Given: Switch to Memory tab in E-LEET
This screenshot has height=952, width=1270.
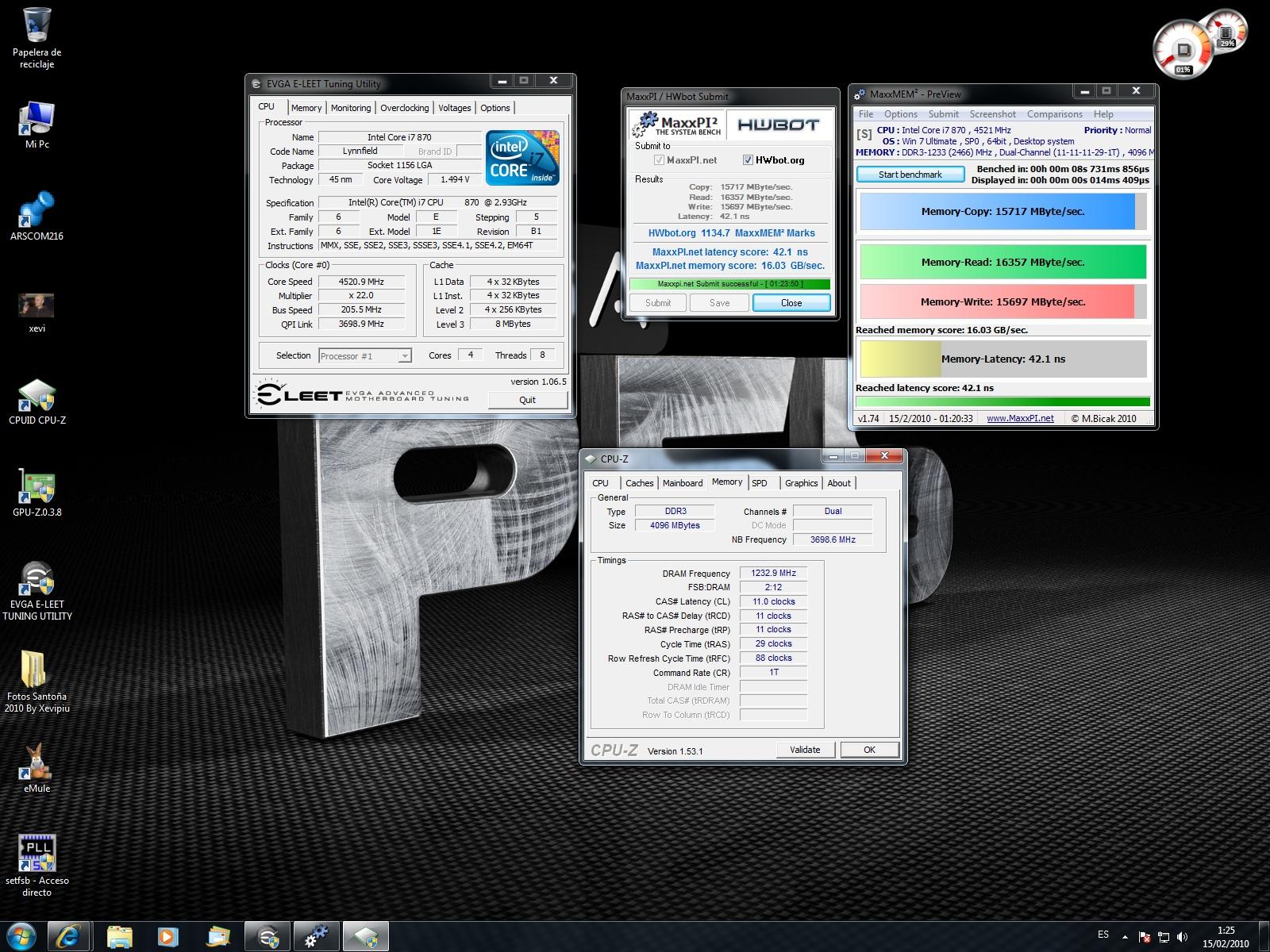Looking at the screenshot, I should (306, 108).
